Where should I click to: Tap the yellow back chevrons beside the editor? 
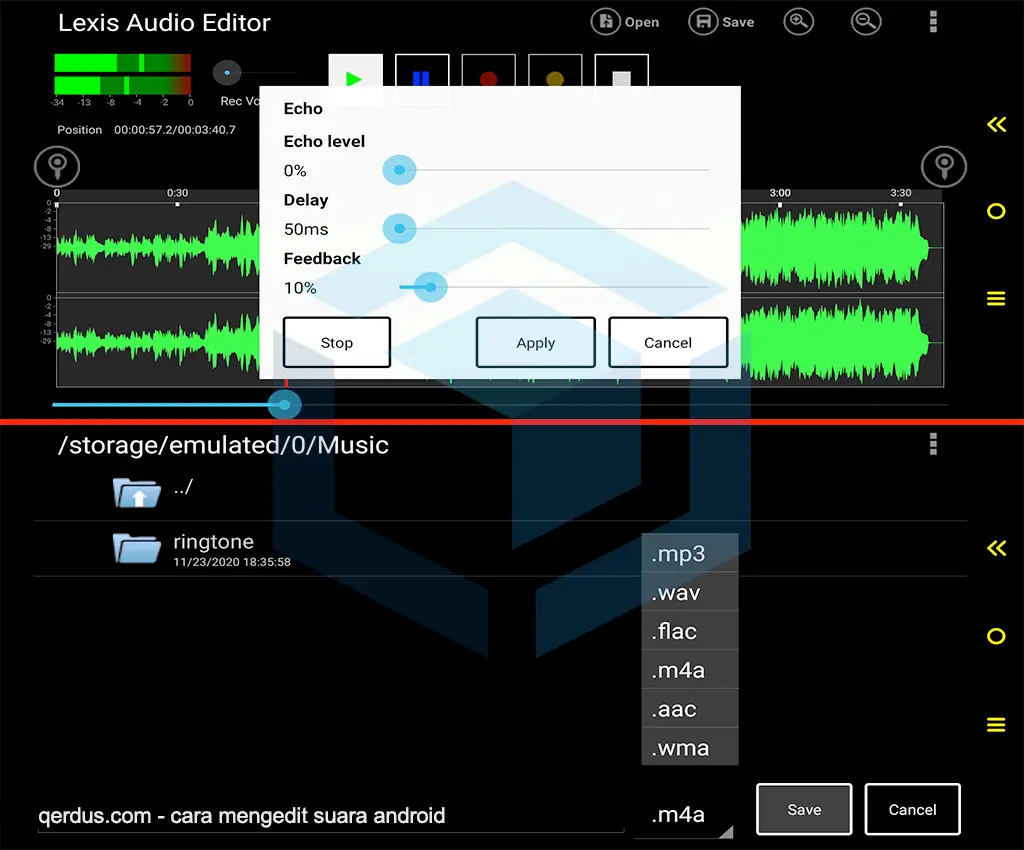click(x=997, y=124)
